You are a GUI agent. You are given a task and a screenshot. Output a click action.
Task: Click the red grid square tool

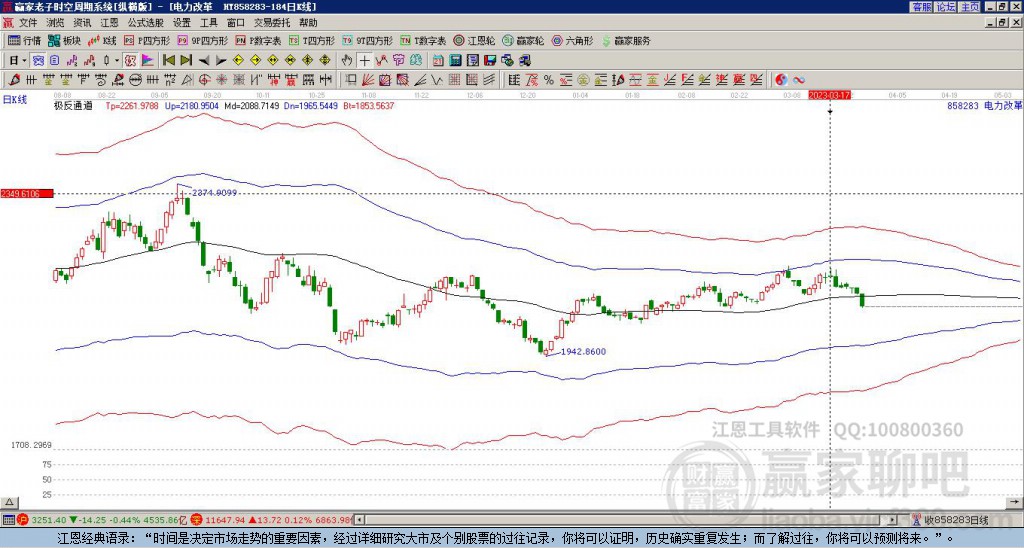point(455,80)
